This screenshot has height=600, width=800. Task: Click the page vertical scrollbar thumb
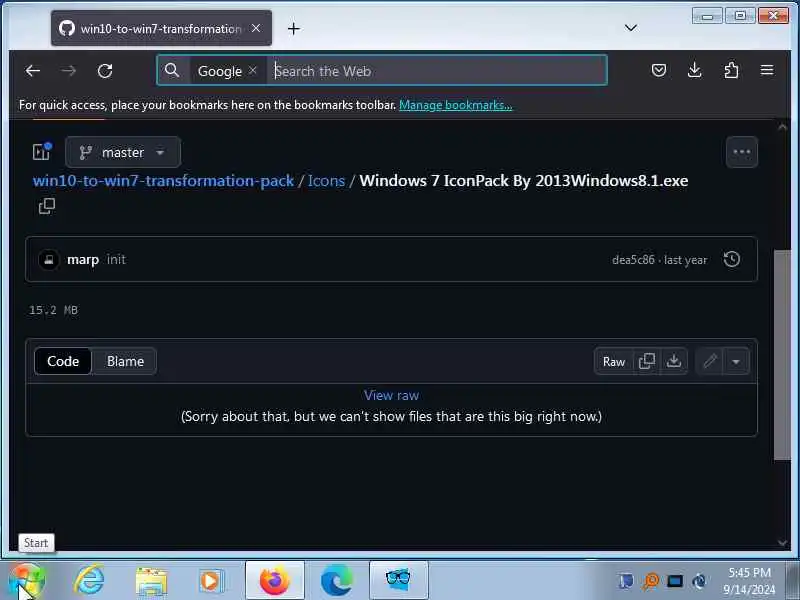(x=782, y=355)
